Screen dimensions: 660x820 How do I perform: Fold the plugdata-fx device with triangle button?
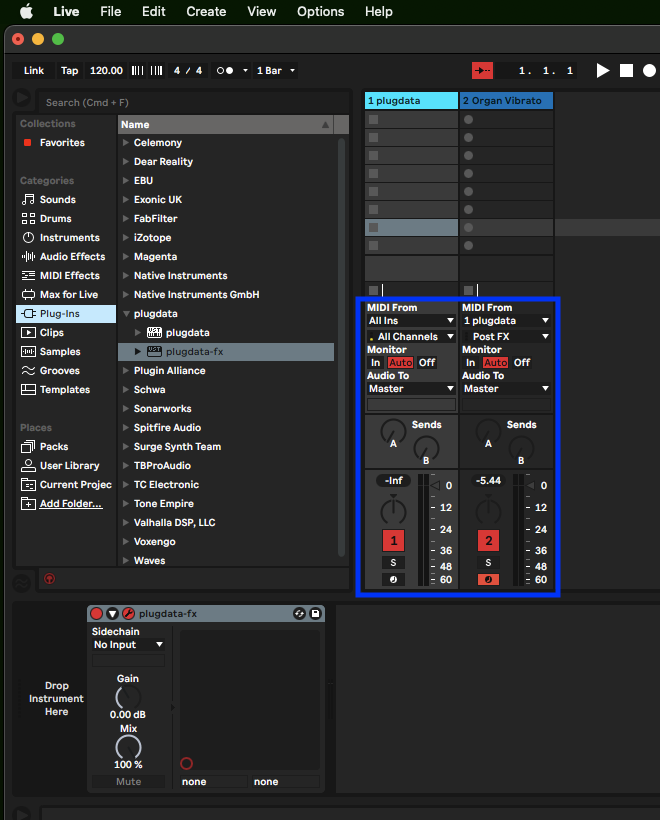tap(112, 613)
